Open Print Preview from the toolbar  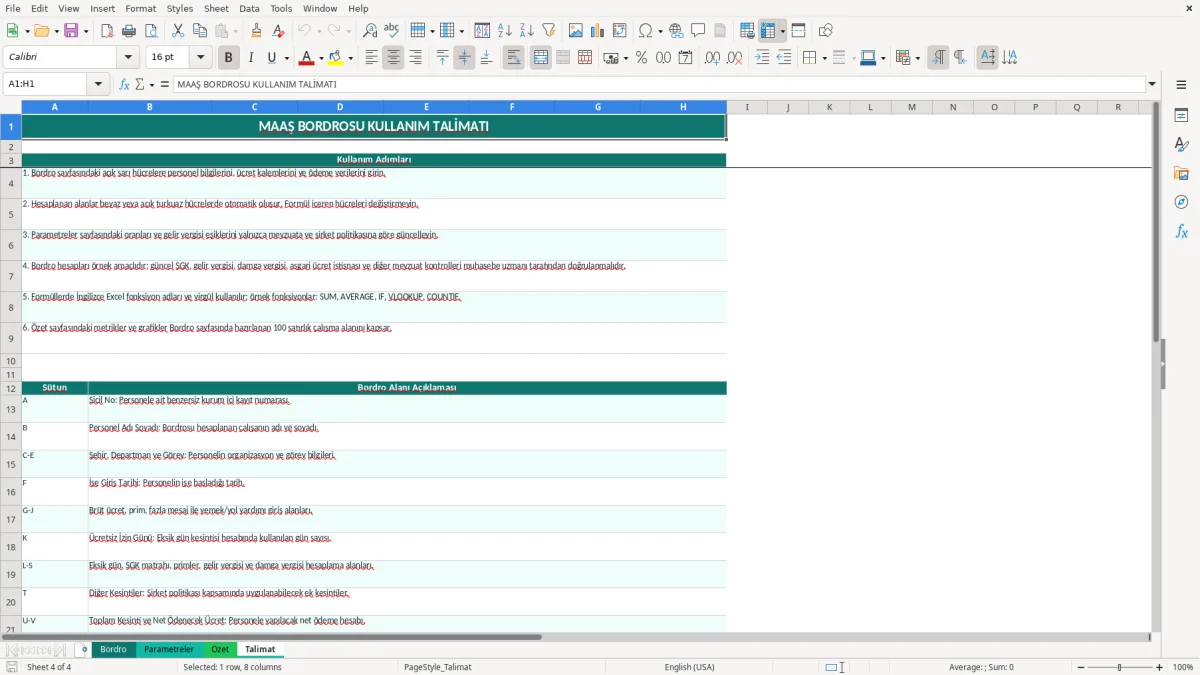[x=151, y=31]
